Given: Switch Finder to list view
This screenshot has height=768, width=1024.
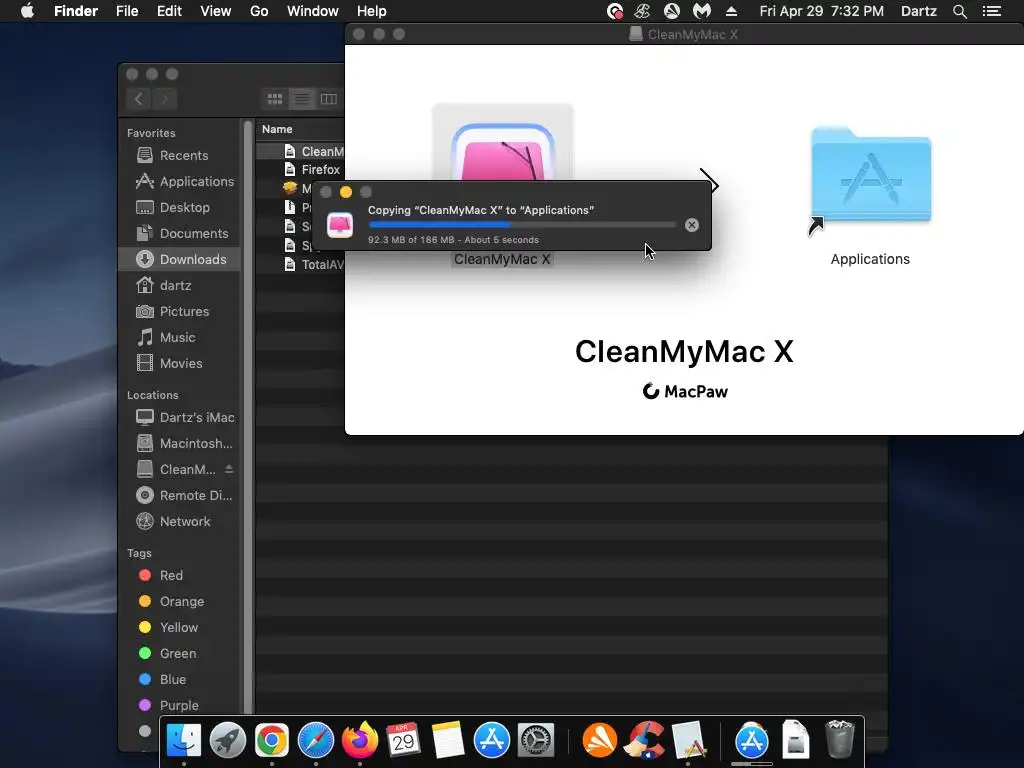Looking at the screenshot, I should (302, 99).
